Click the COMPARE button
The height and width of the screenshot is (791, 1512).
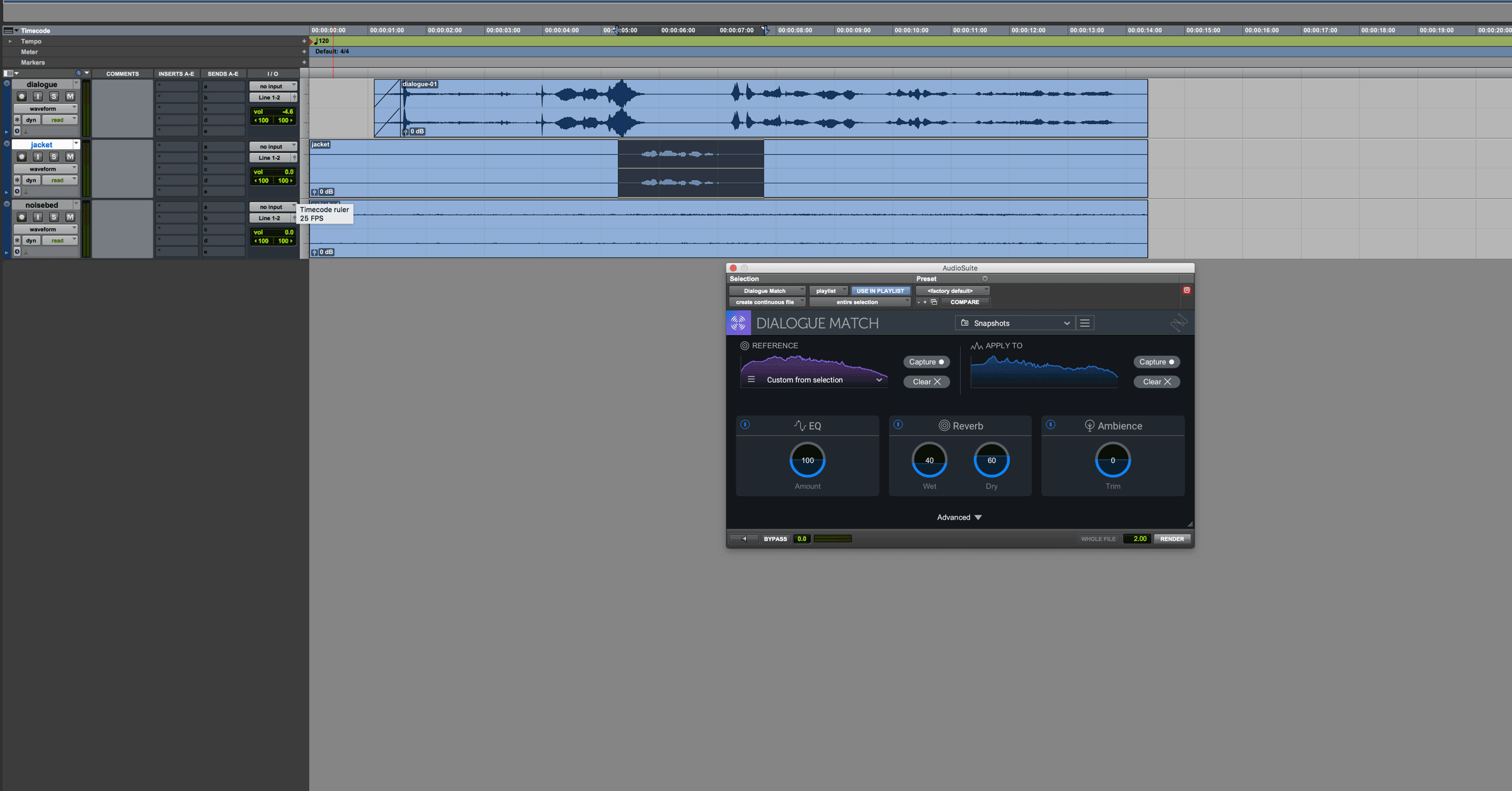click(x=965, y=302)
